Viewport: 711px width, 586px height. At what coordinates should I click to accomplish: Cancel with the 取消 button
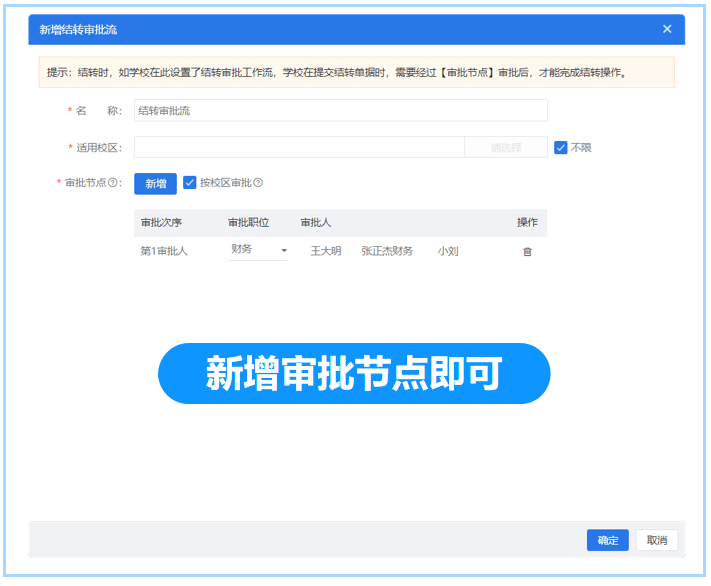(x=657, y=540)
